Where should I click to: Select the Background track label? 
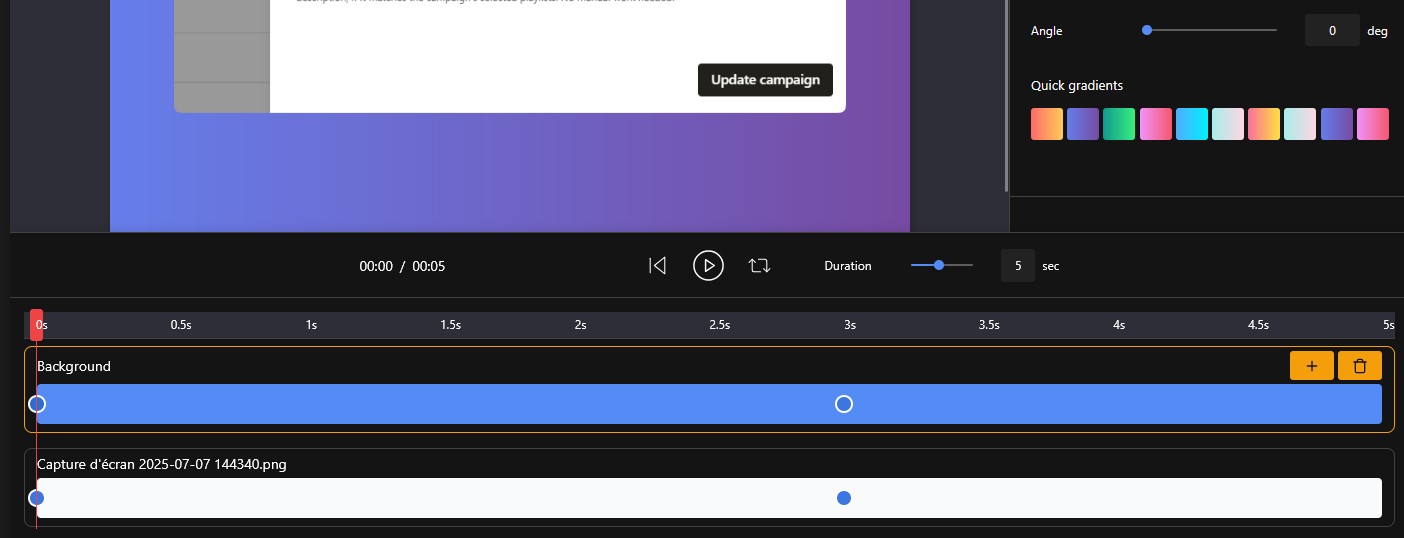point(74,366)
